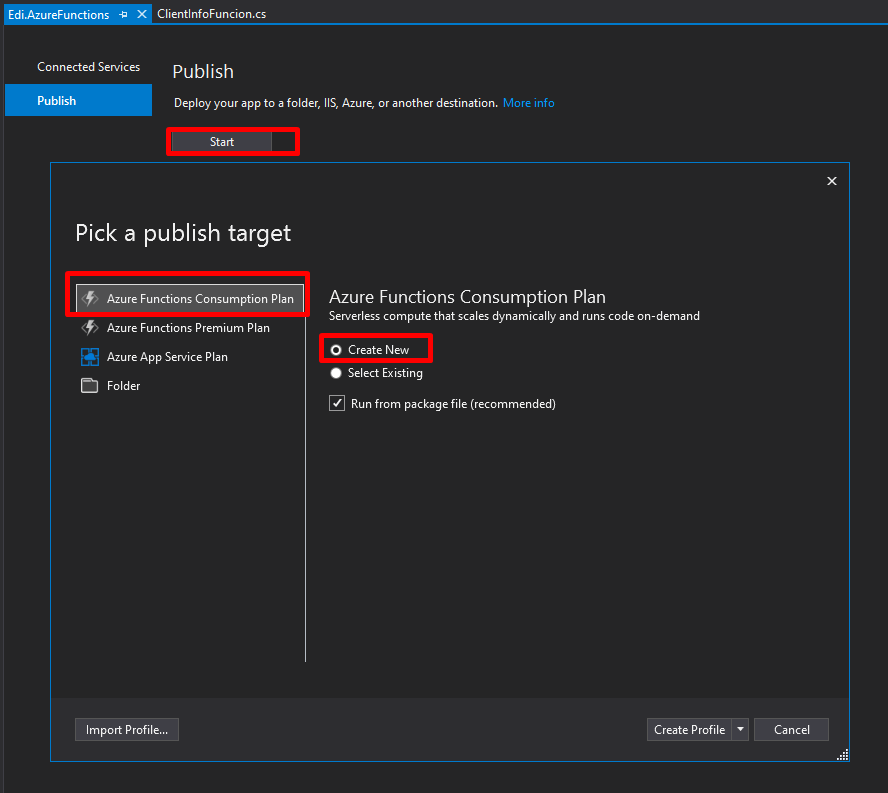
Task: Click the Folder target icon
Action: (89, 386)
